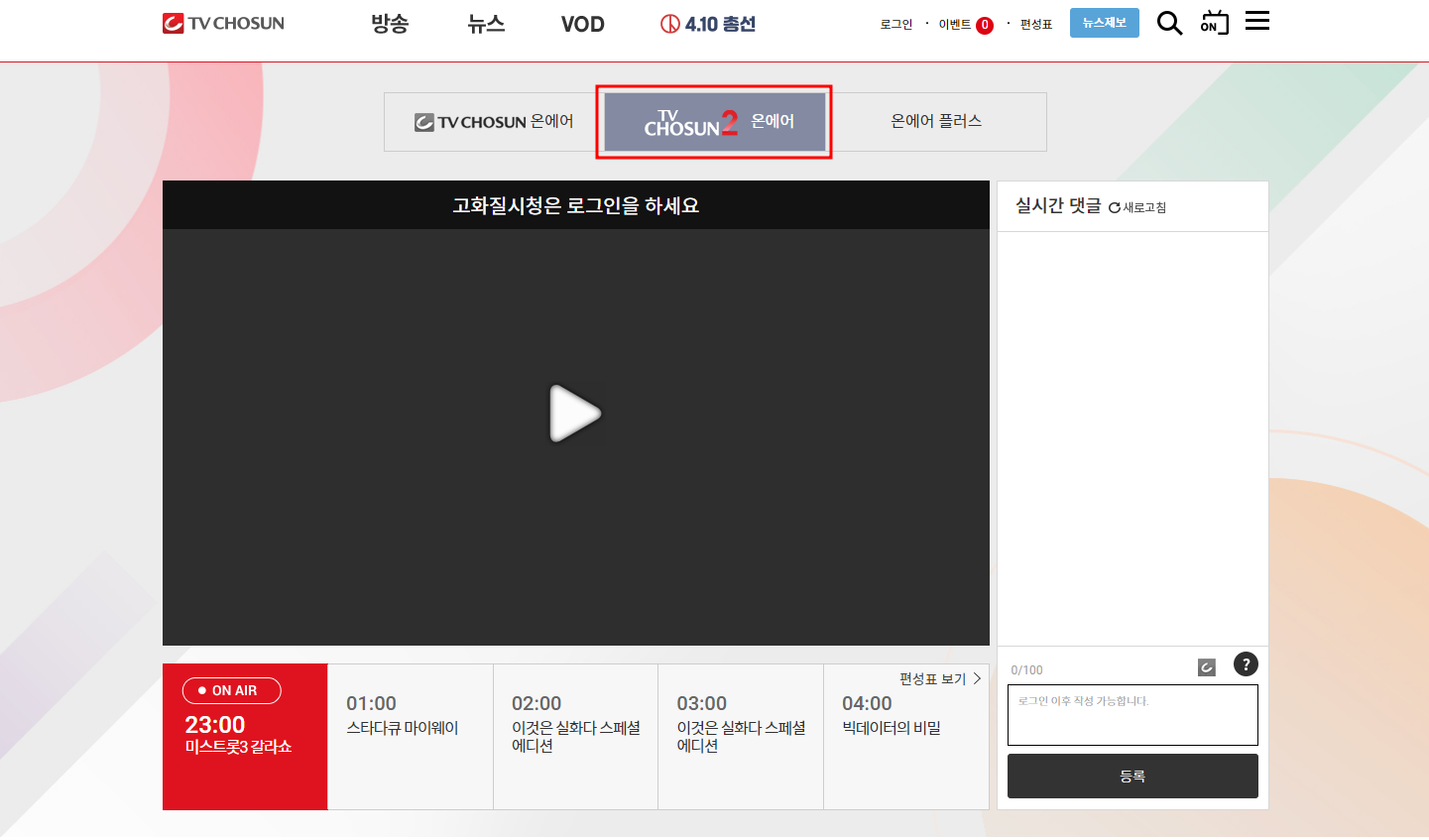Open the 4.10 총선 menu
This screenshot has width=1429, height=840.
click(x=708, y=24)
